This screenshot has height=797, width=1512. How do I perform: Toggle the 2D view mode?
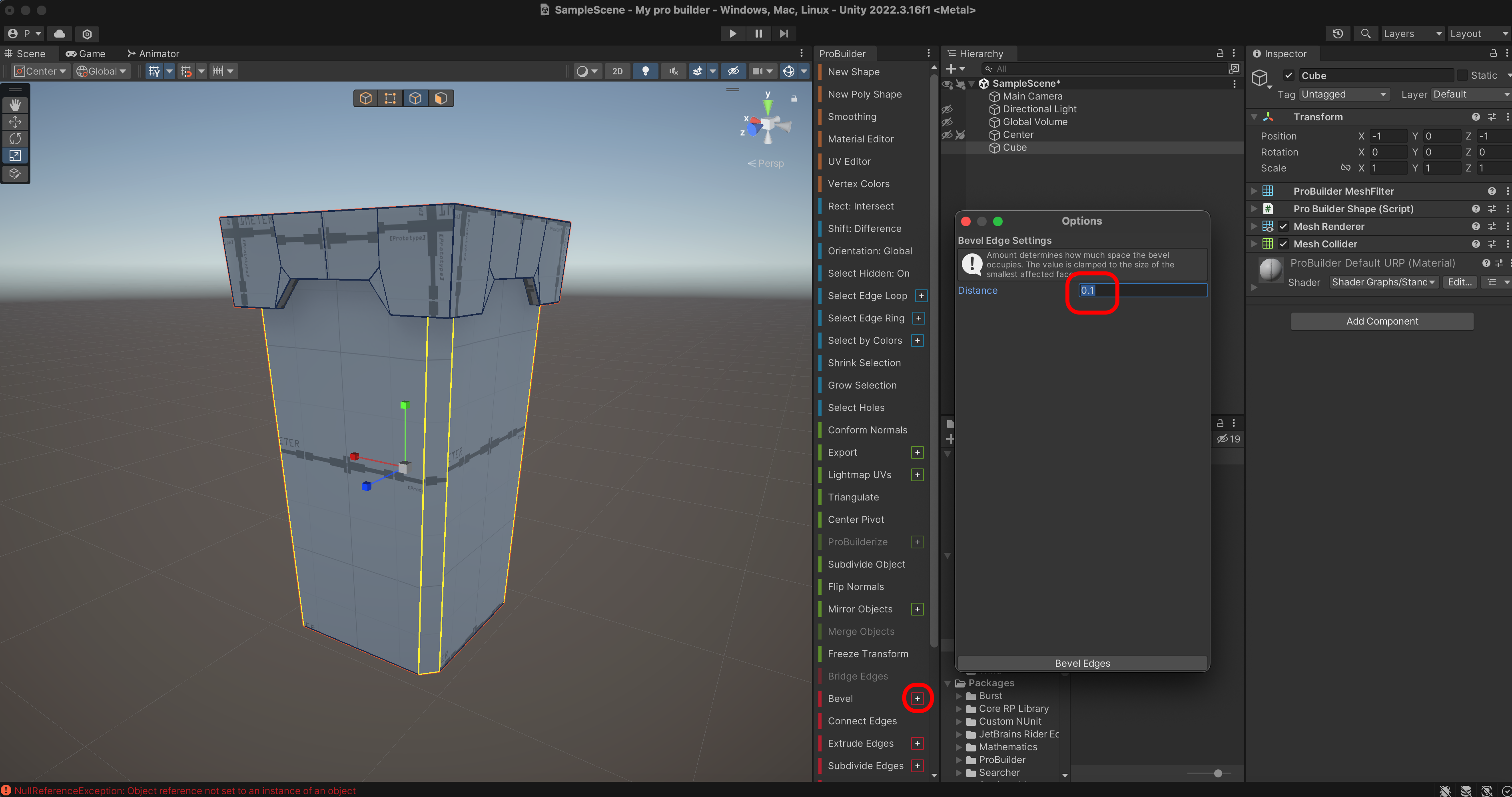618,71
